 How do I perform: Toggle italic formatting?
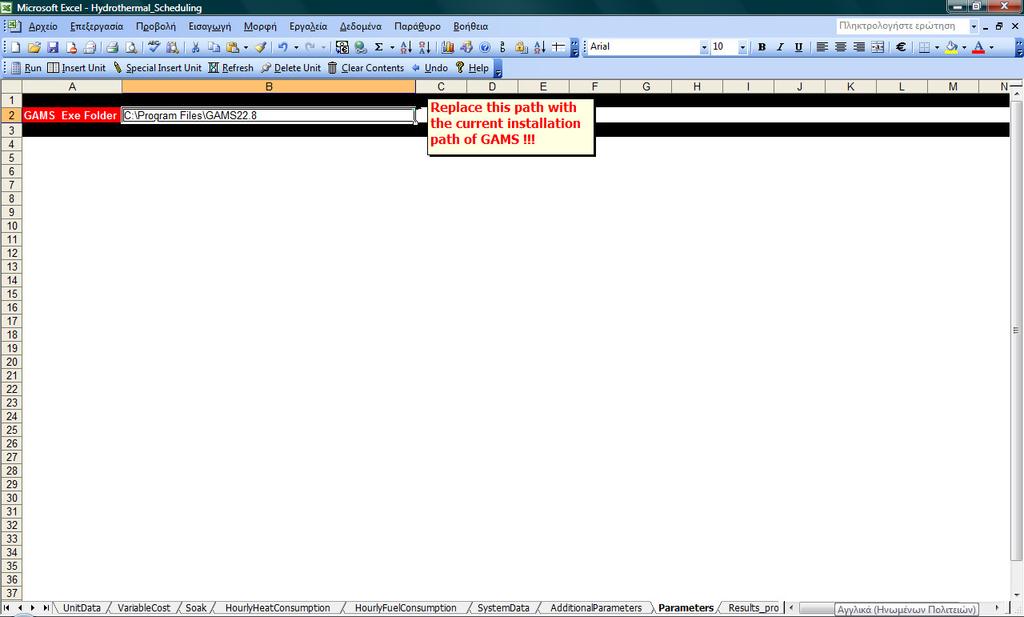point(780,47)
